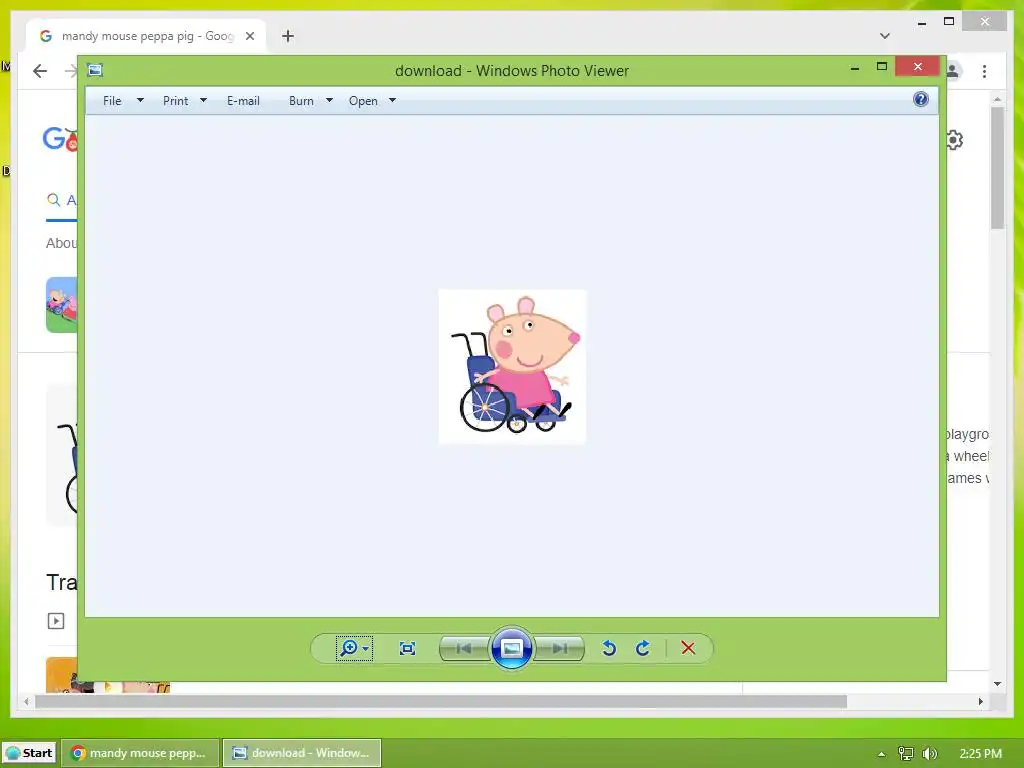Click the scroll right arrow in Chrome
This screenshot has width=1024, height=768.
980,701
